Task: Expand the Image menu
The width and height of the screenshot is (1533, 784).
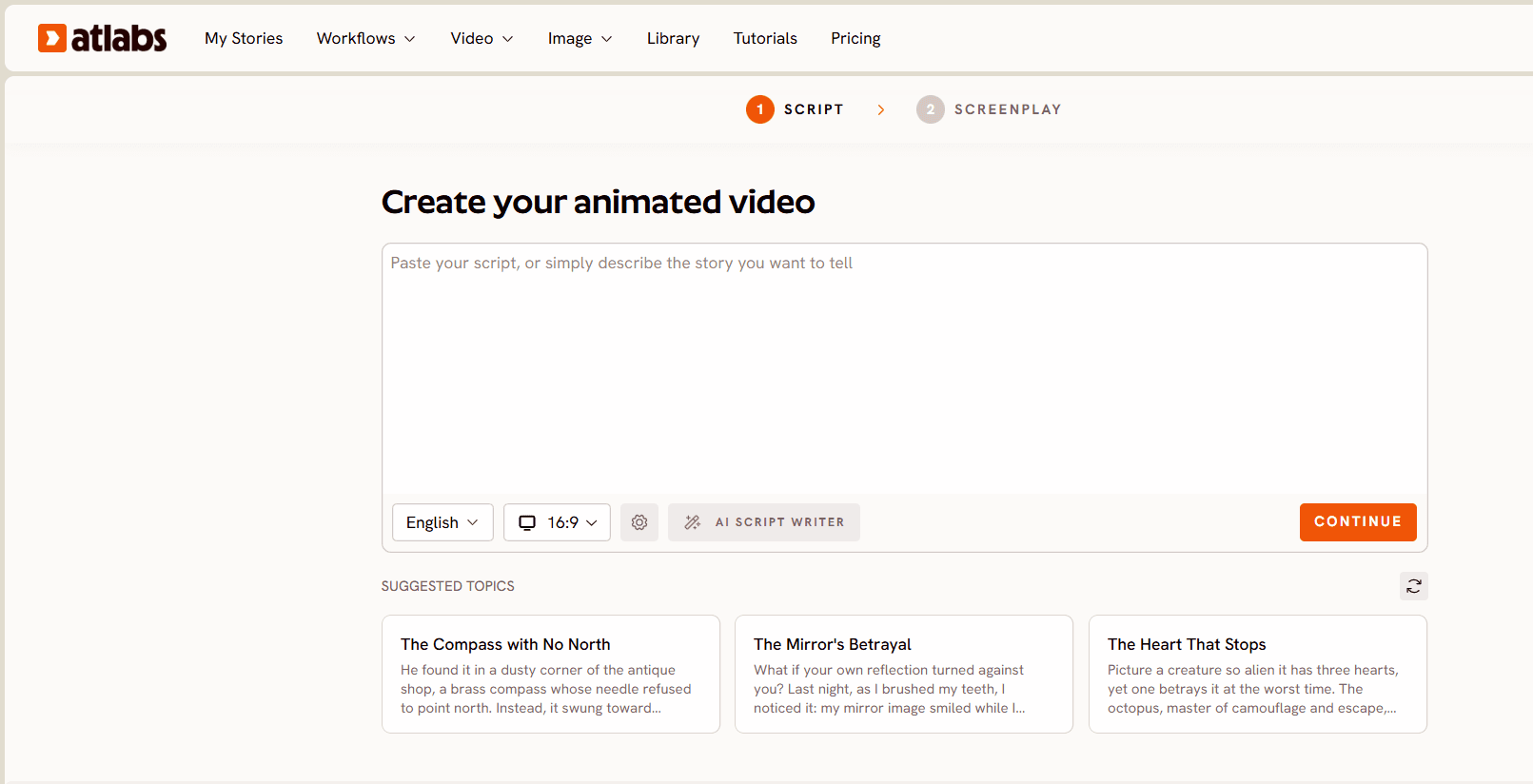Action: 580,38
